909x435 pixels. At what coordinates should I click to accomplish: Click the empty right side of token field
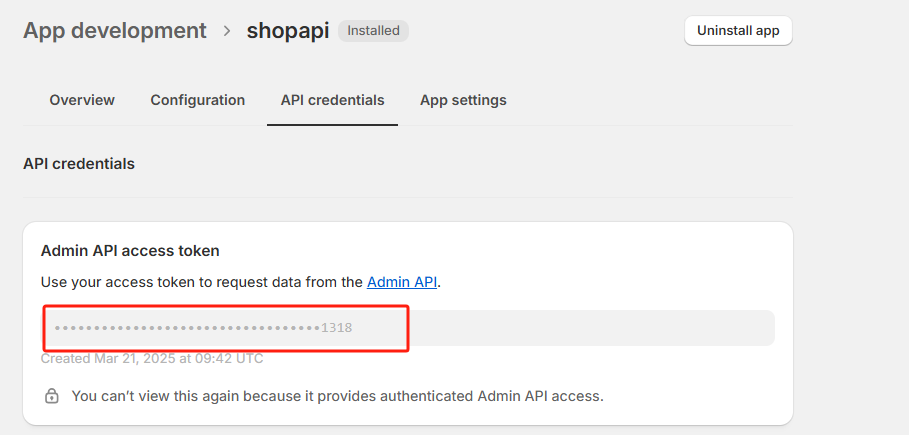point(600,328)
